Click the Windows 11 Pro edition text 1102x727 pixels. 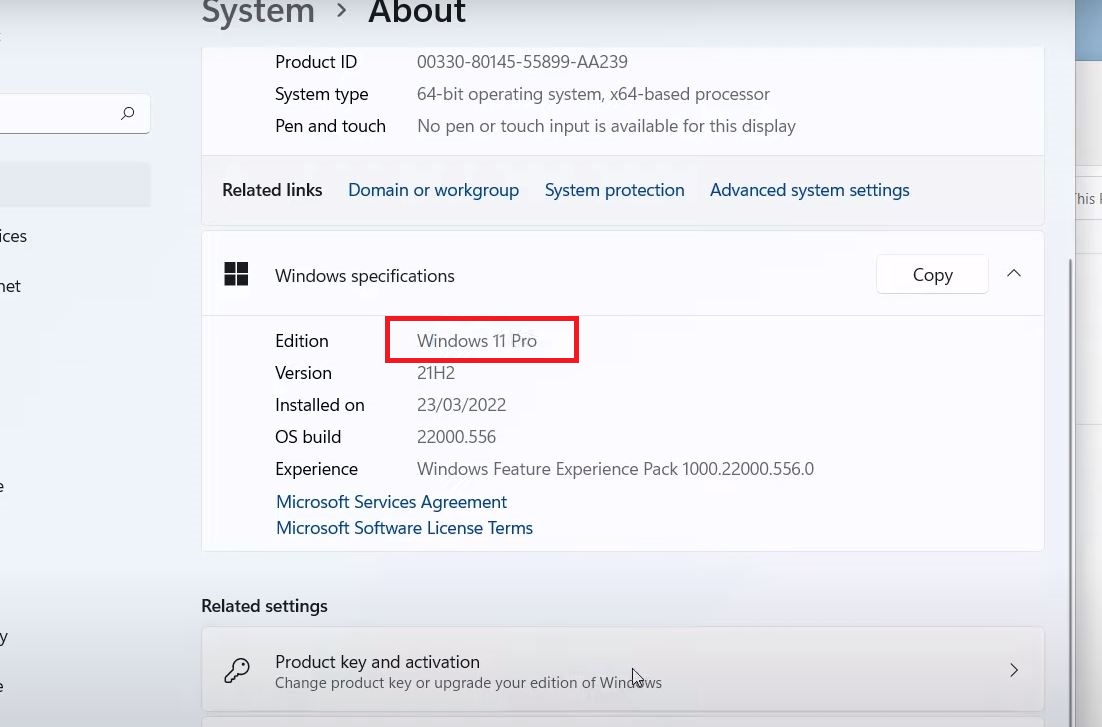477,341
